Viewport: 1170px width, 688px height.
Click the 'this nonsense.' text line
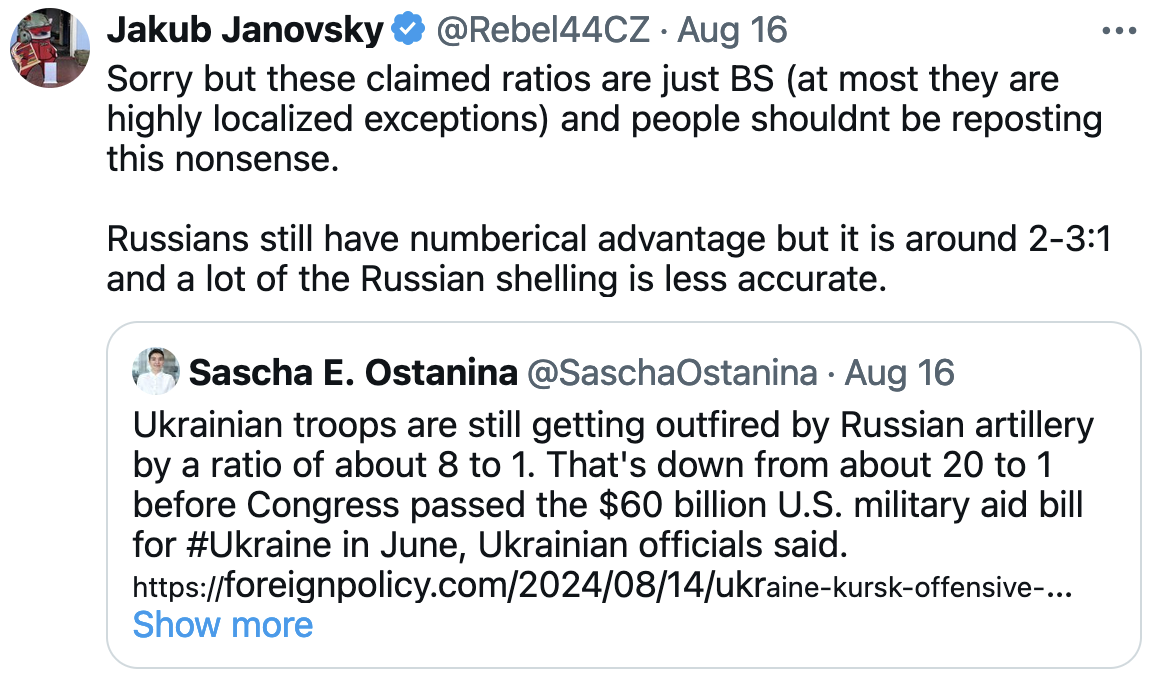223,158
